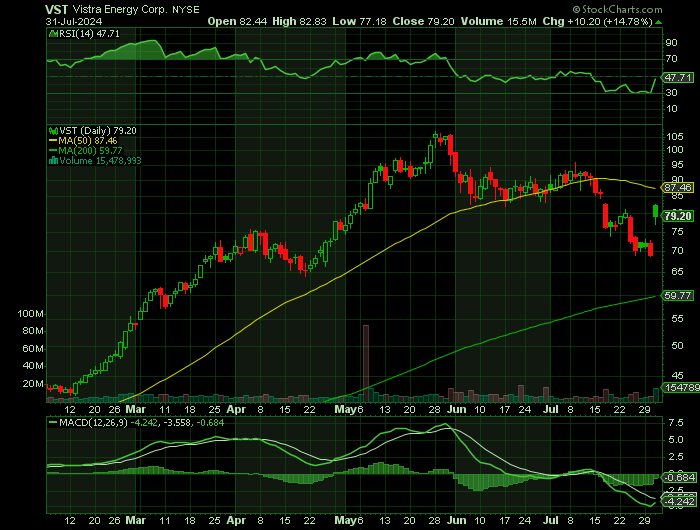Click the MACD value -4.242 in legend
700x530 pixels.
pyautogui.click(x=144, y=422)
